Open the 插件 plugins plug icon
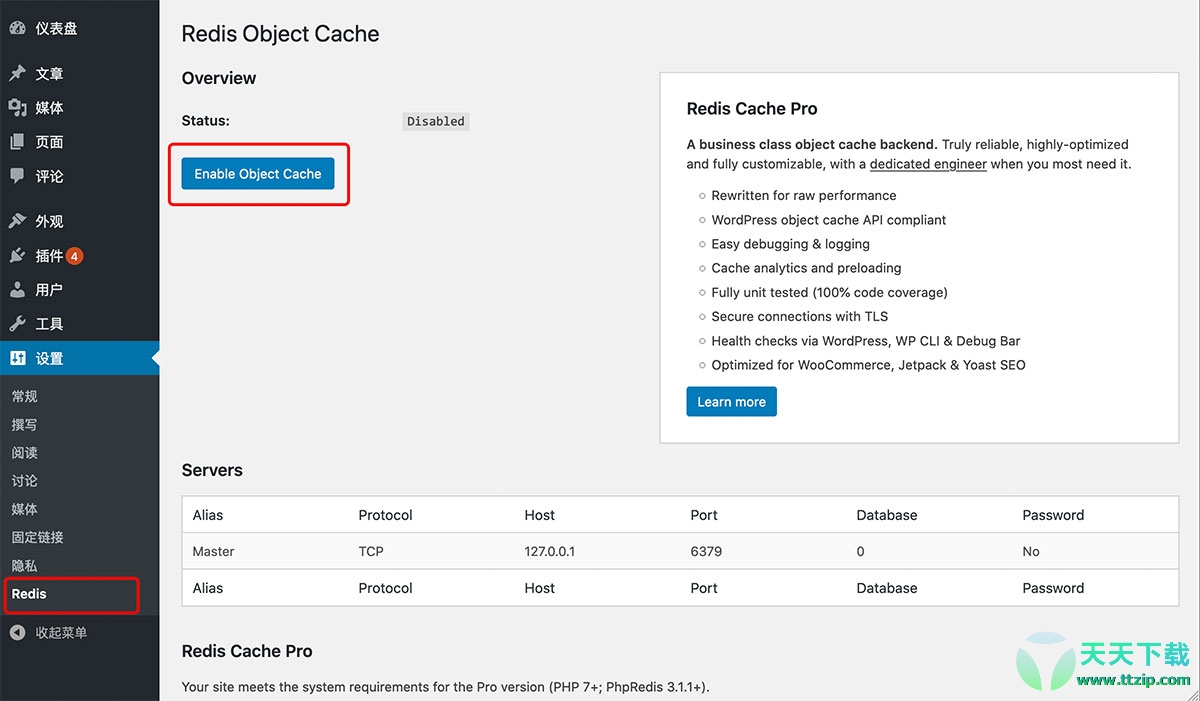1200x701 pixels. (x=17, y=256)
